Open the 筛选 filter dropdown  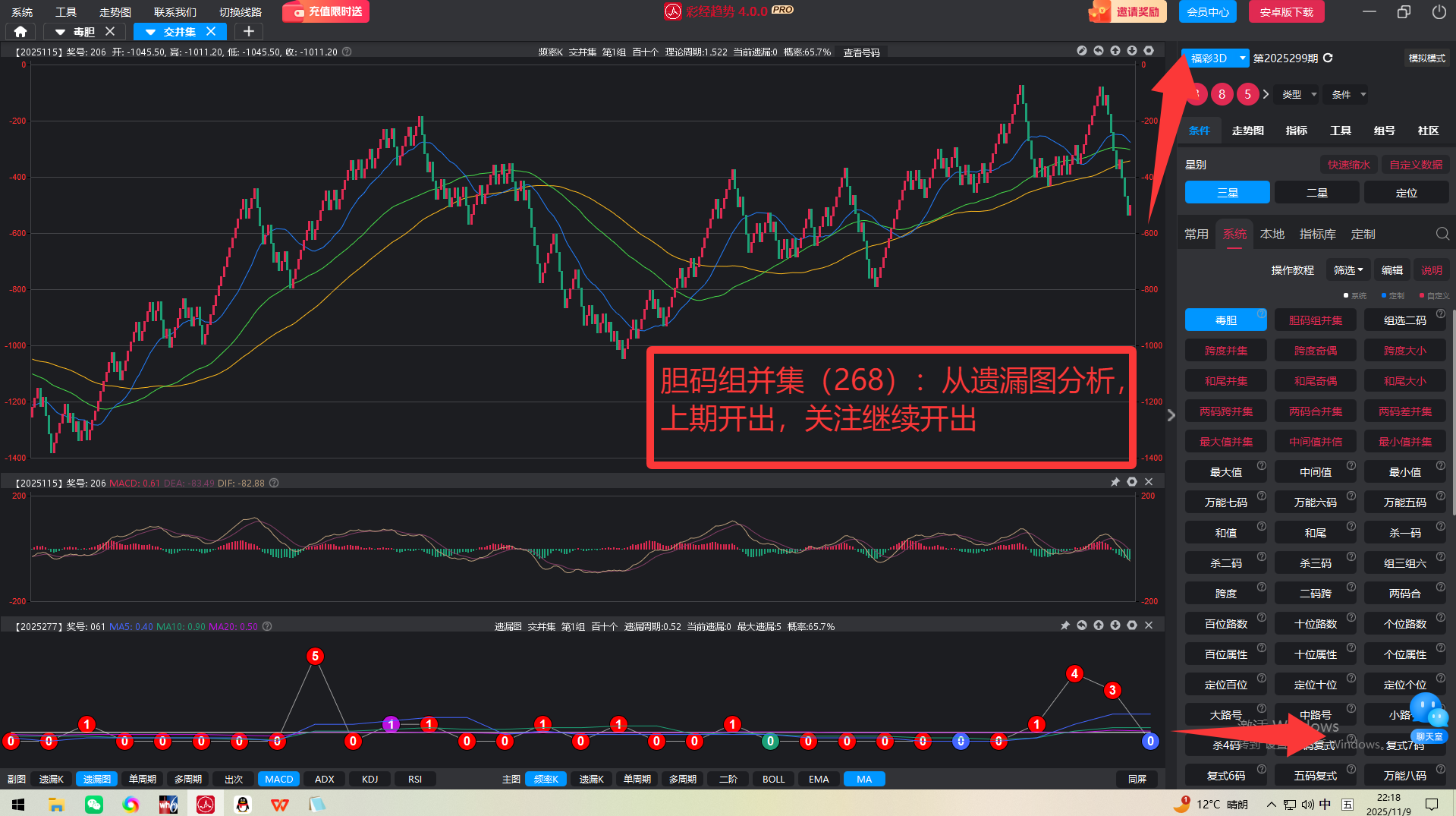point(1348,270)
